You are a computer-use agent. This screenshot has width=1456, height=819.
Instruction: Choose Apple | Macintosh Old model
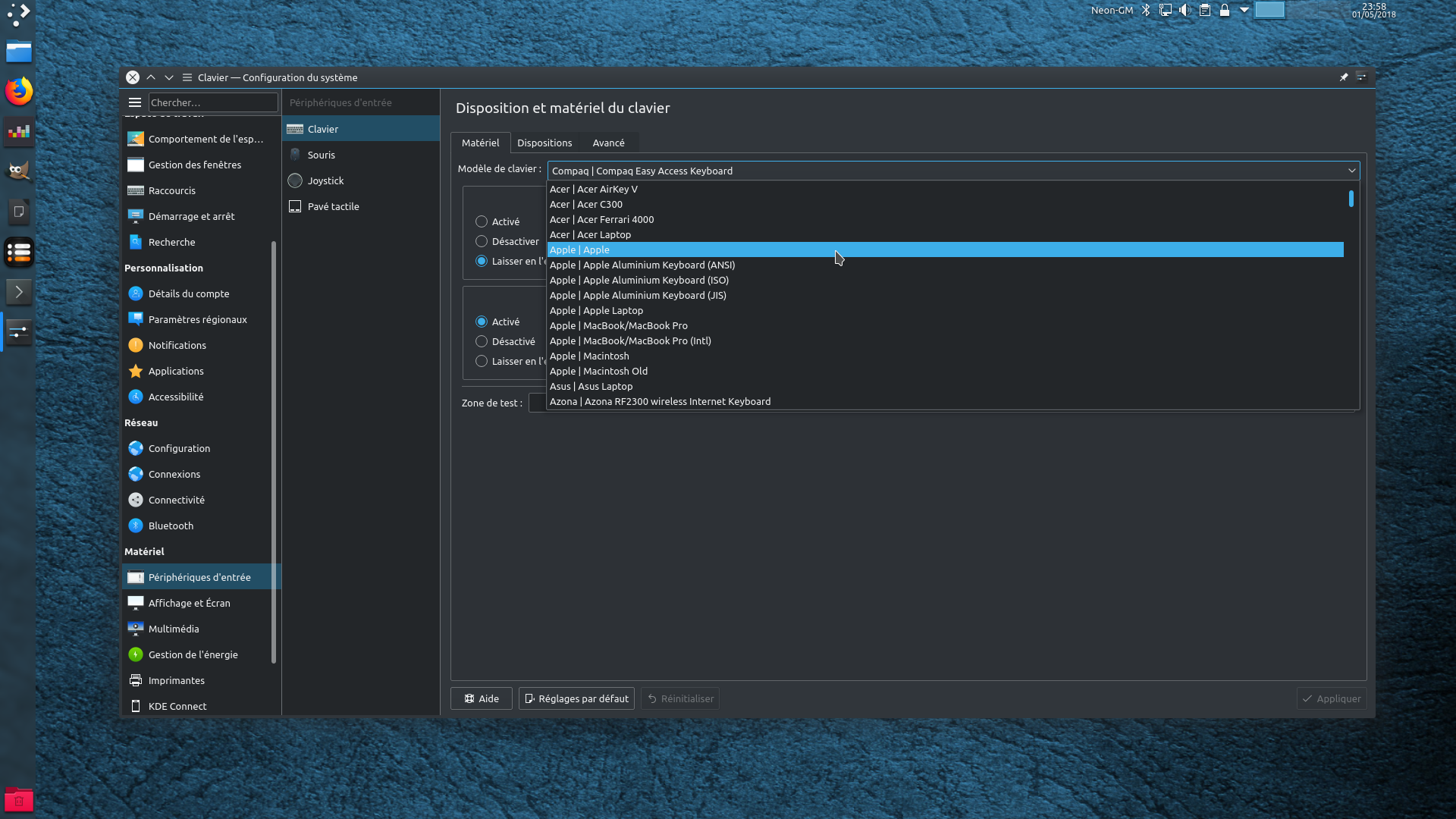[946, 371]
